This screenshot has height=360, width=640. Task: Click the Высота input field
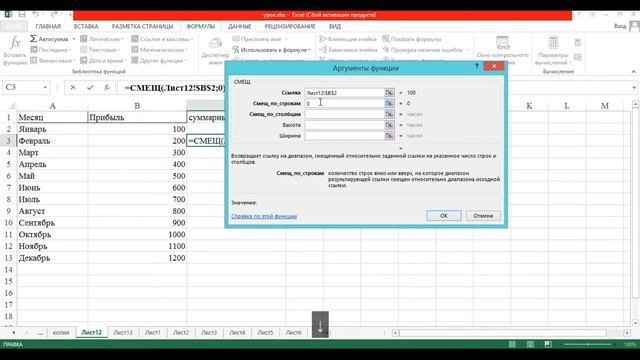coord(344,125)
